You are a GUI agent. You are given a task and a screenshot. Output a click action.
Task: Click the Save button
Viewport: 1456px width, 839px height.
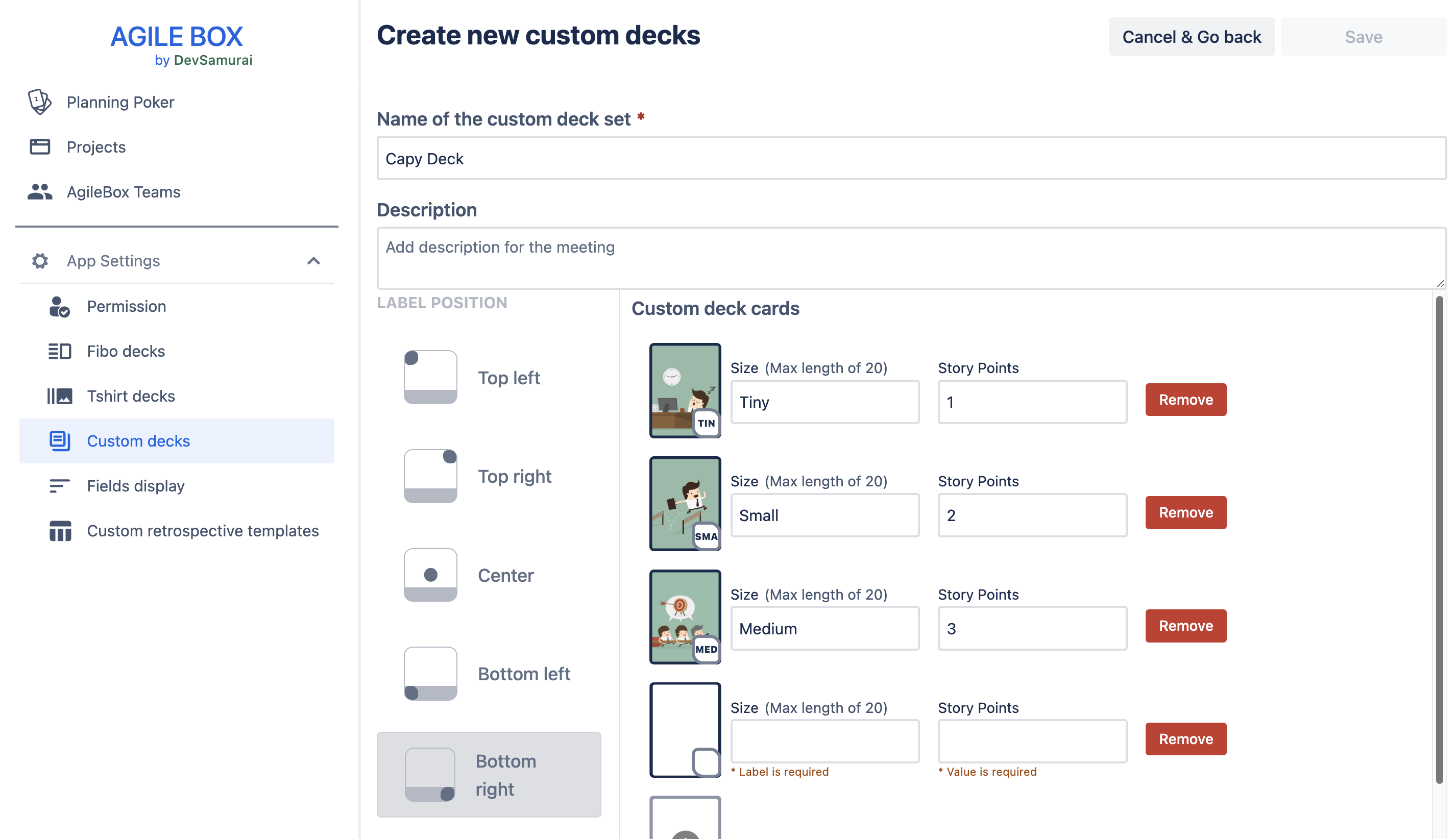[x=1363, y=37]
